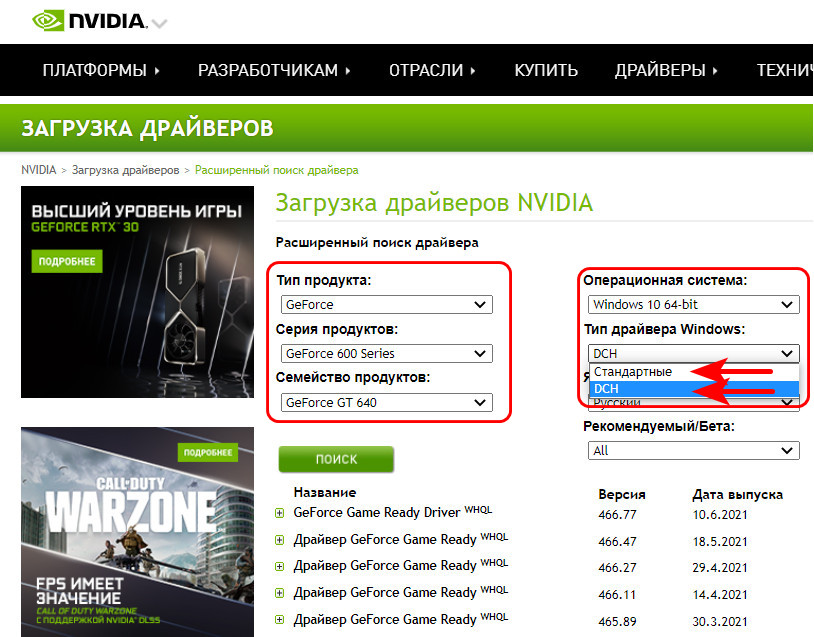Click the version number 466.77
This screenshot has height=637, width=814.
tap(617, 514)
